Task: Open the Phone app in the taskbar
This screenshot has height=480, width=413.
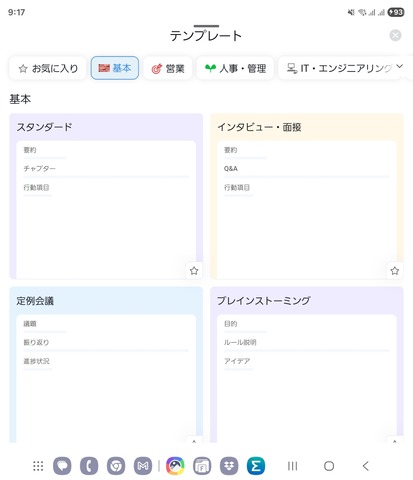Action: pyautogui.click(x=89, y=466)
